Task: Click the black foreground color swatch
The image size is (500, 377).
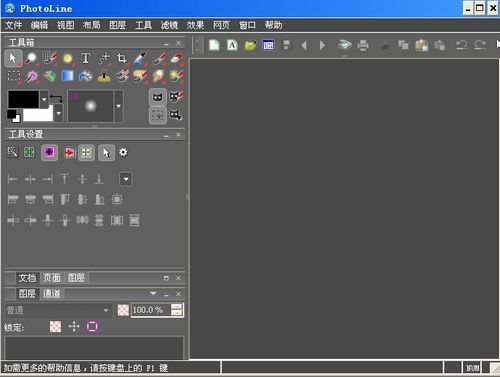Action: pyautogui.click(x=23, y=99)
